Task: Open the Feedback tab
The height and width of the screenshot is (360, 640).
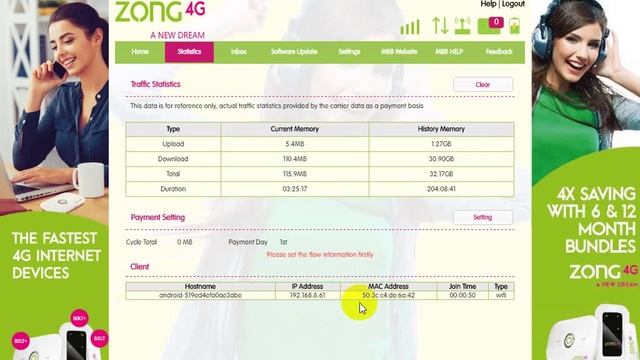Action: tap(499, 52)
